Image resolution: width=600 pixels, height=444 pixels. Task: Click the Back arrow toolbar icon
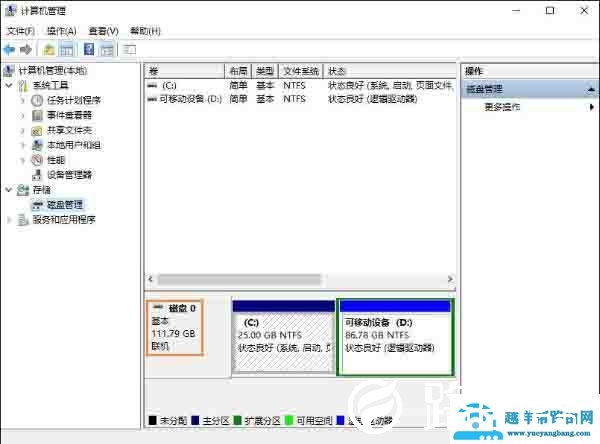(x=9, y=49)
